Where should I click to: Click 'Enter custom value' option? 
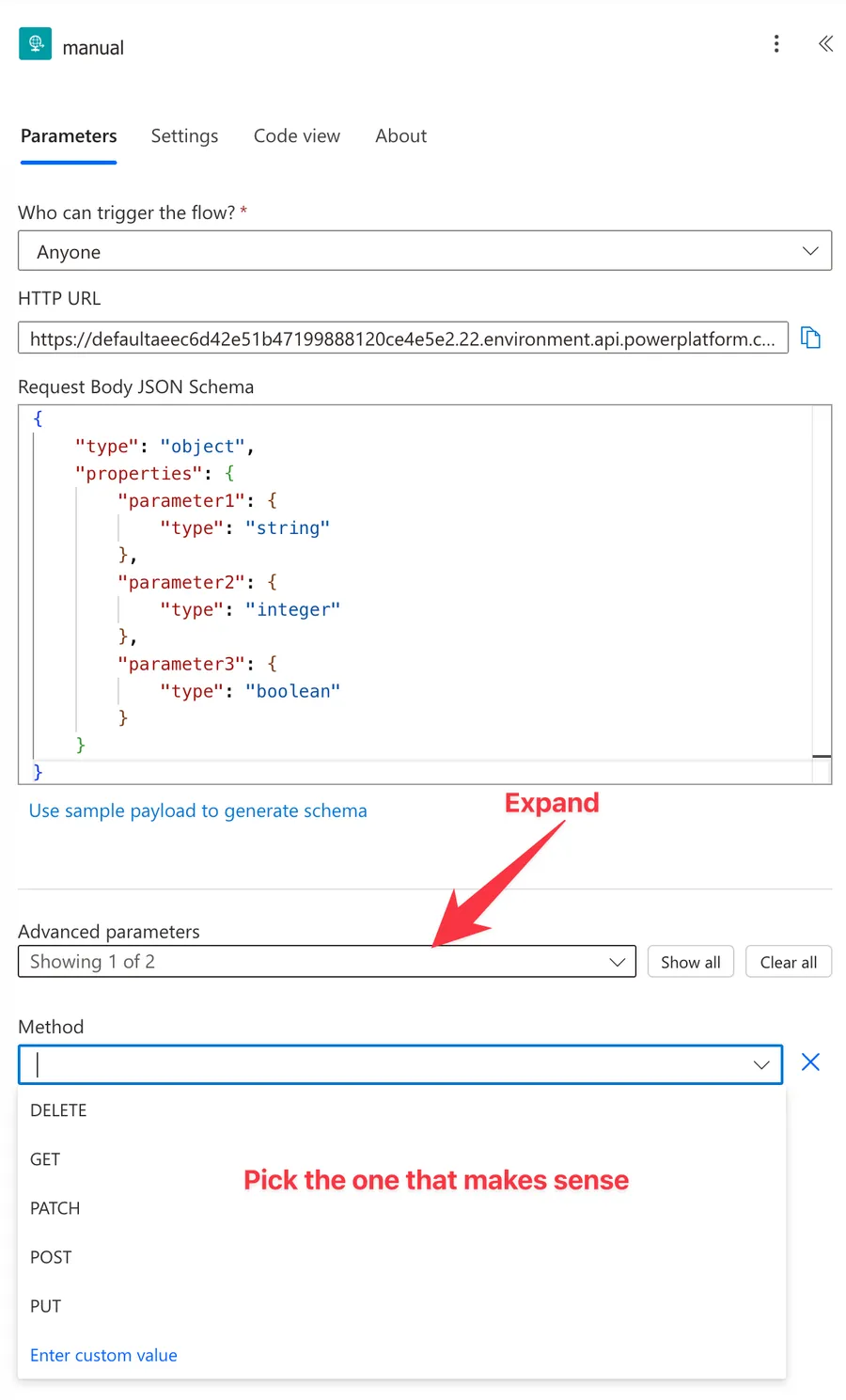click(103, 1355)
